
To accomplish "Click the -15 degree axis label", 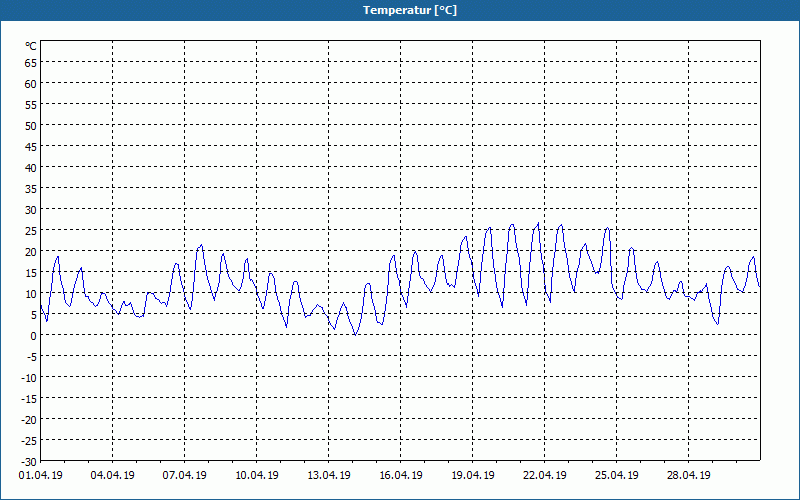I will (29, 398).
